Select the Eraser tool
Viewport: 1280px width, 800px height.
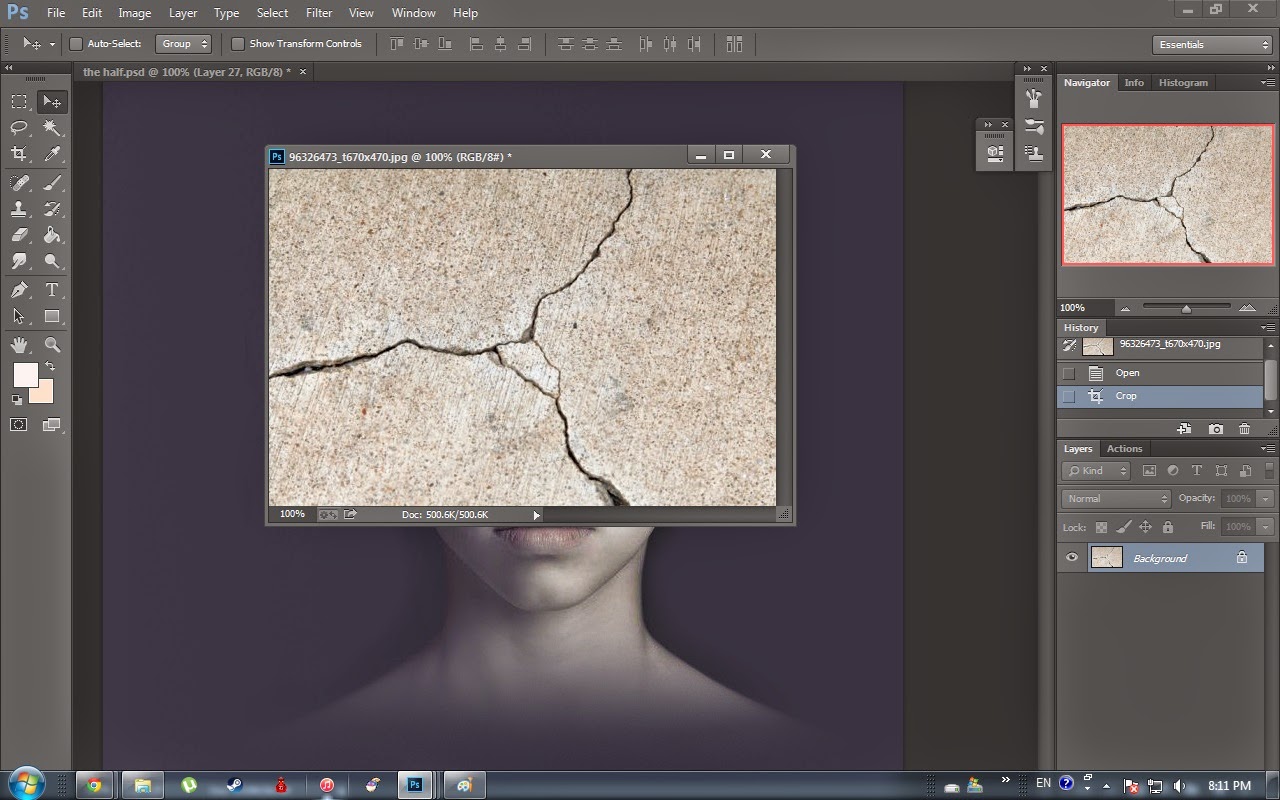pos(19,235)
